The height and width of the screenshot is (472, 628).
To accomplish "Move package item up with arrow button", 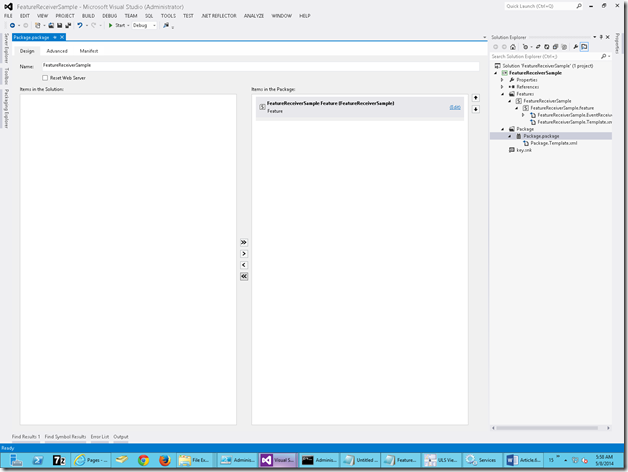I will tap(475, 98).
